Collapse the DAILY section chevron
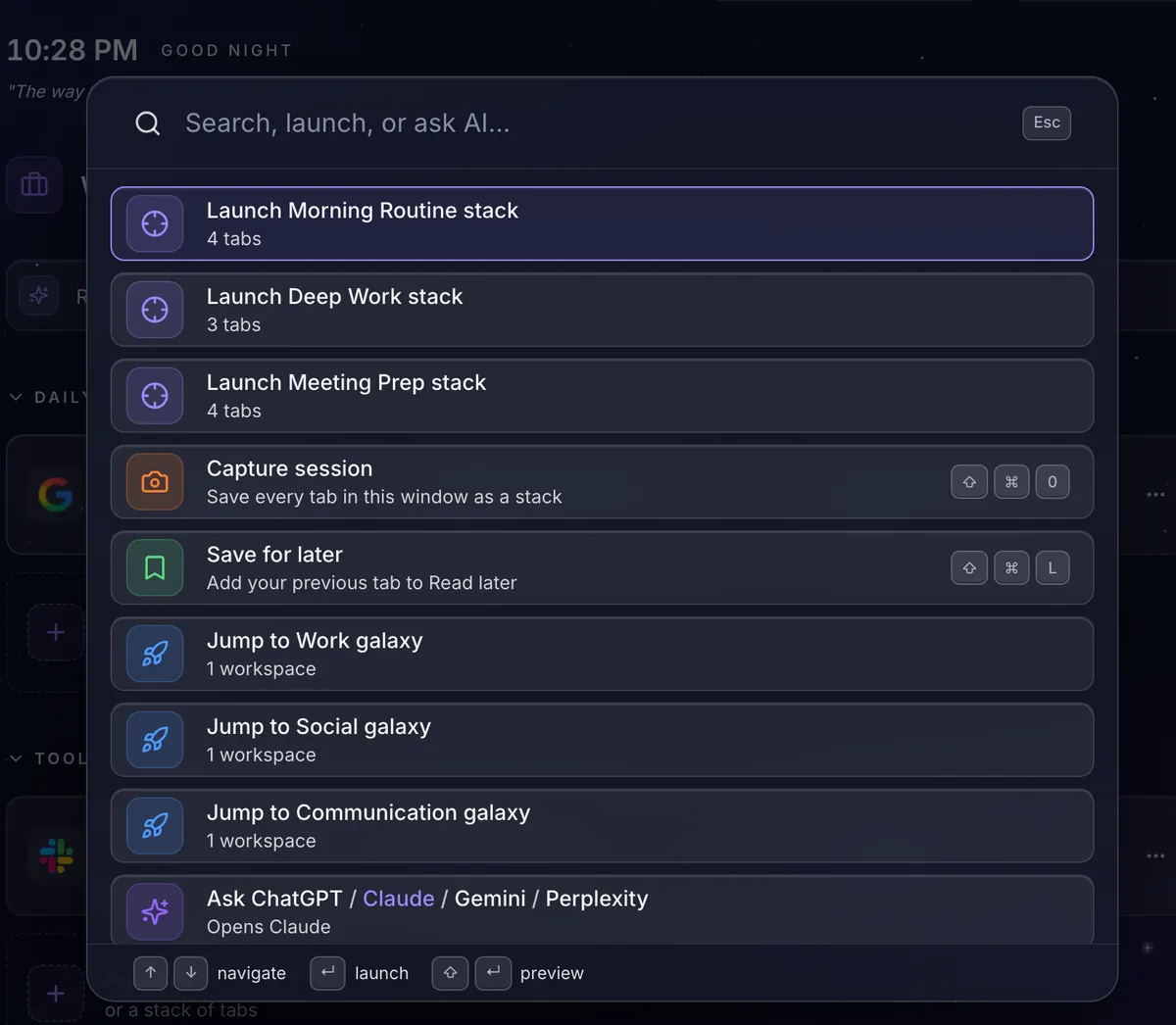This screenshot has width=1176, height=1025. click(16, 397)
